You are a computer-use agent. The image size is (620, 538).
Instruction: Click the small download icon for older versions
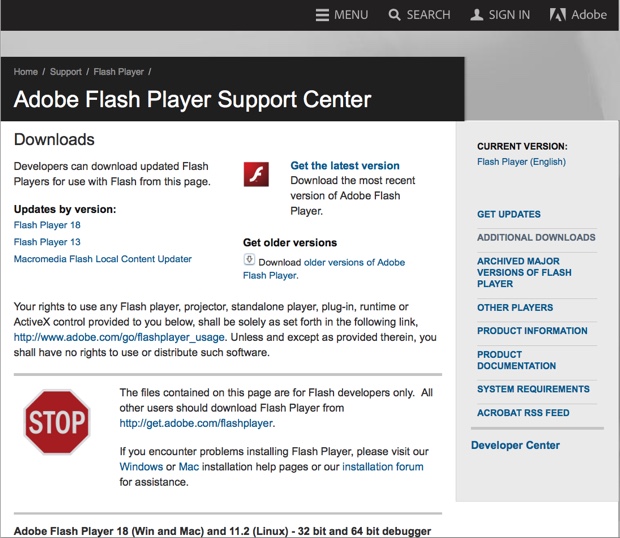(249, 260)
